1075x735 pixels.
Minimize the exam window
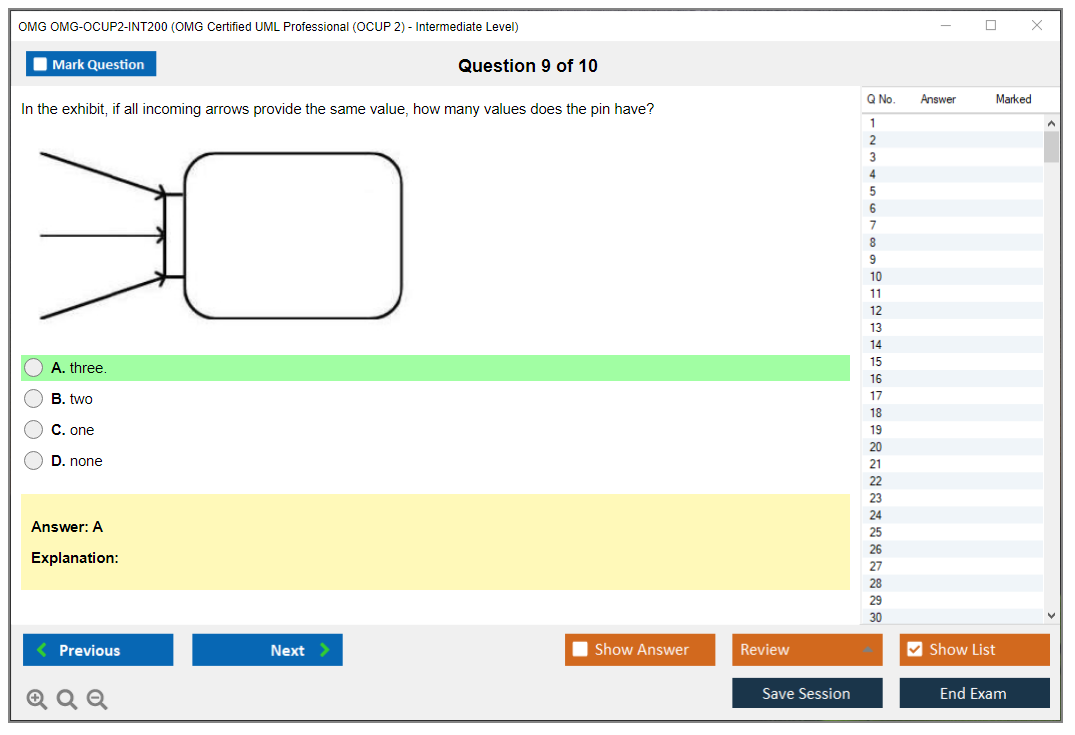click(946, 26)
